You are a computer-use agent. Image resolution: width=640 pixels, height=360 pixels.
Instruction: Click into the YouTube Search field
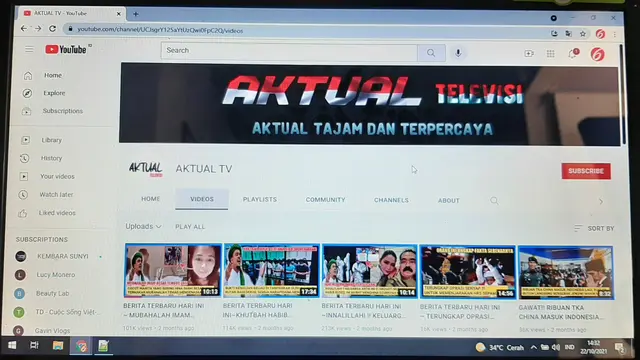pos(289,51)
